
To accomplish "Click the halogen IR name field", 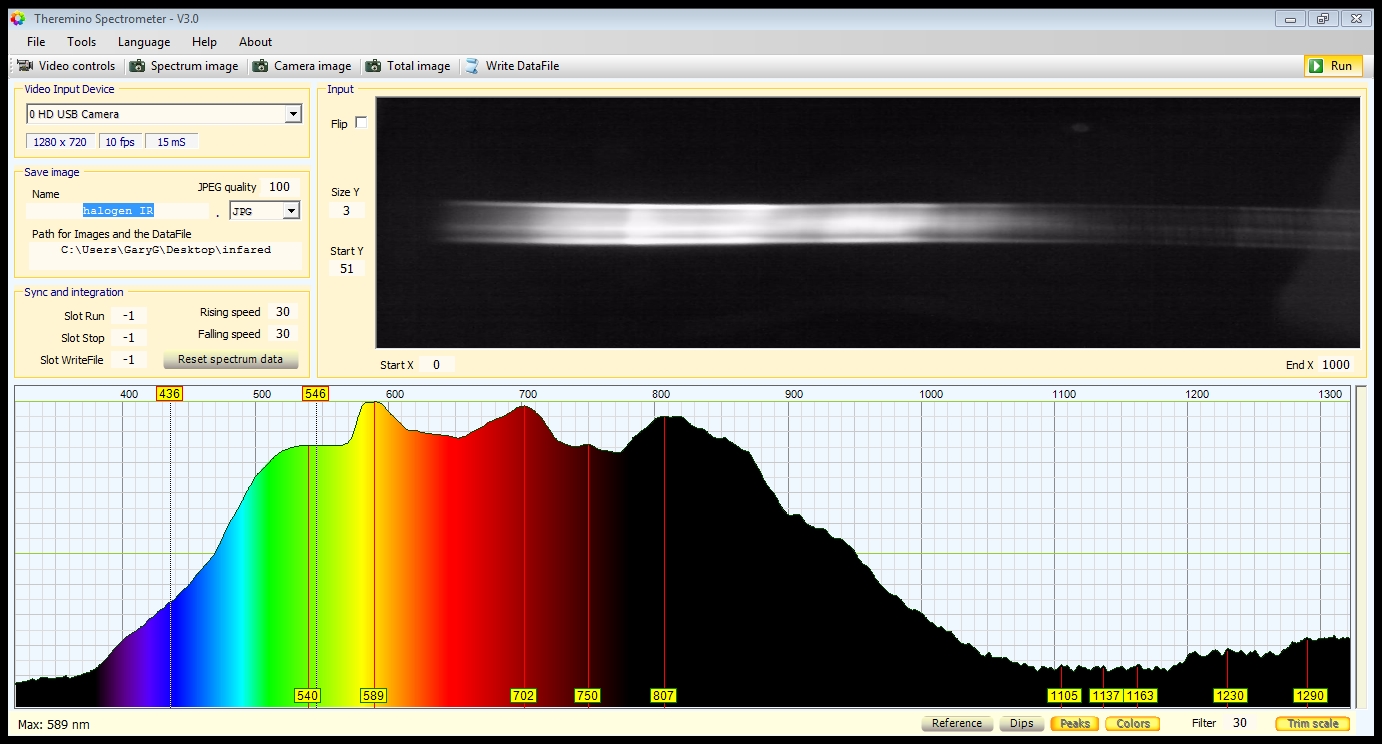I will coord(118,211).
